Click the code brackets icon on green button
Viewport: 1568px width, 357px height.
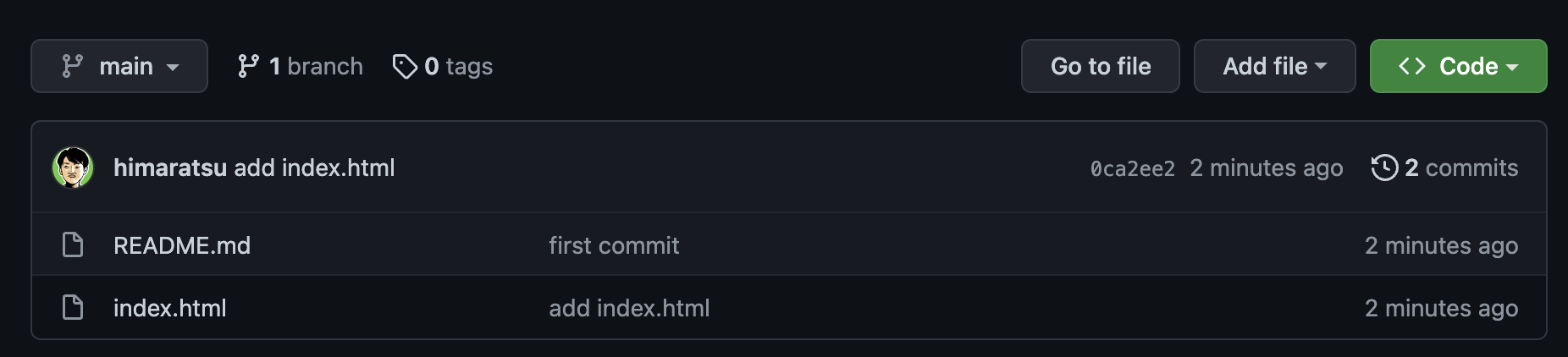coord(1412,66)
